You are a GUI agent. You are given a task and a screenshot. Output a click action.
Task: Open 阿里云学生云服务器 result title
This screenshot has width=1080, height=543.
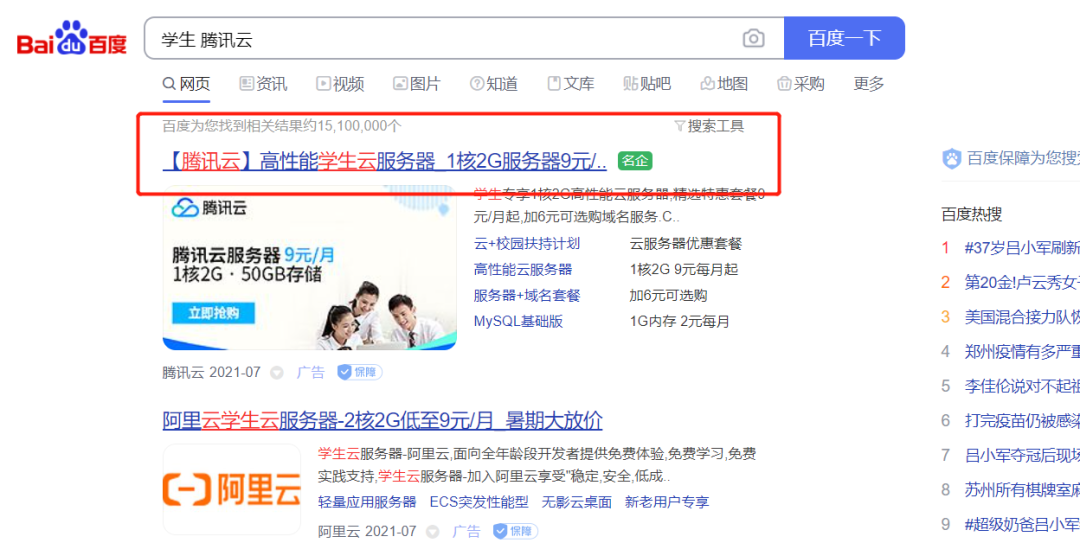pyautogui.click(x=382, y=420)
